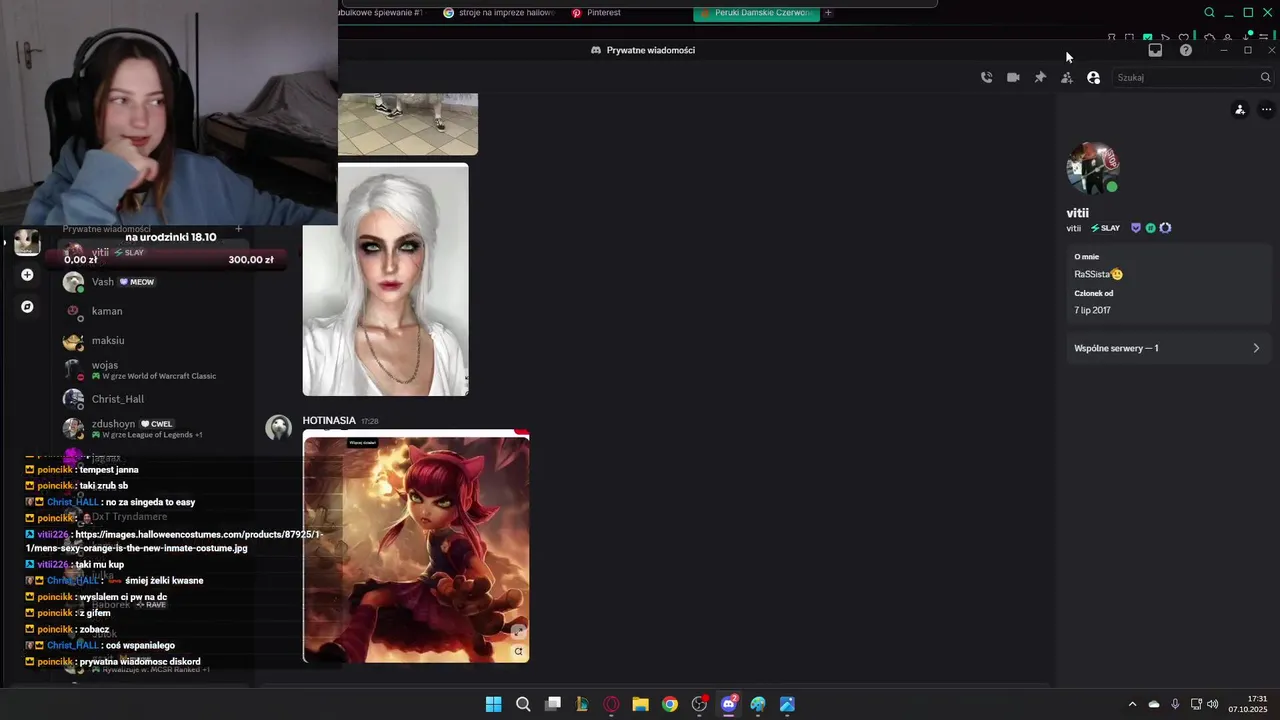
Task: Switch to Peruki Damskie Czerwone tab
Action: pos(756,13)
